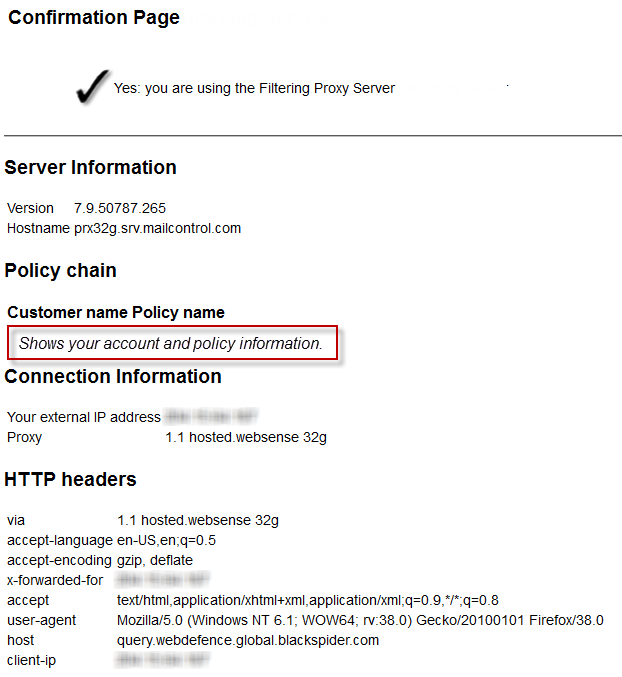622x677 pixels.
Task: Click hostname prx32g.srv.mailcontrol.com
Action: click(x=158, y=228)
